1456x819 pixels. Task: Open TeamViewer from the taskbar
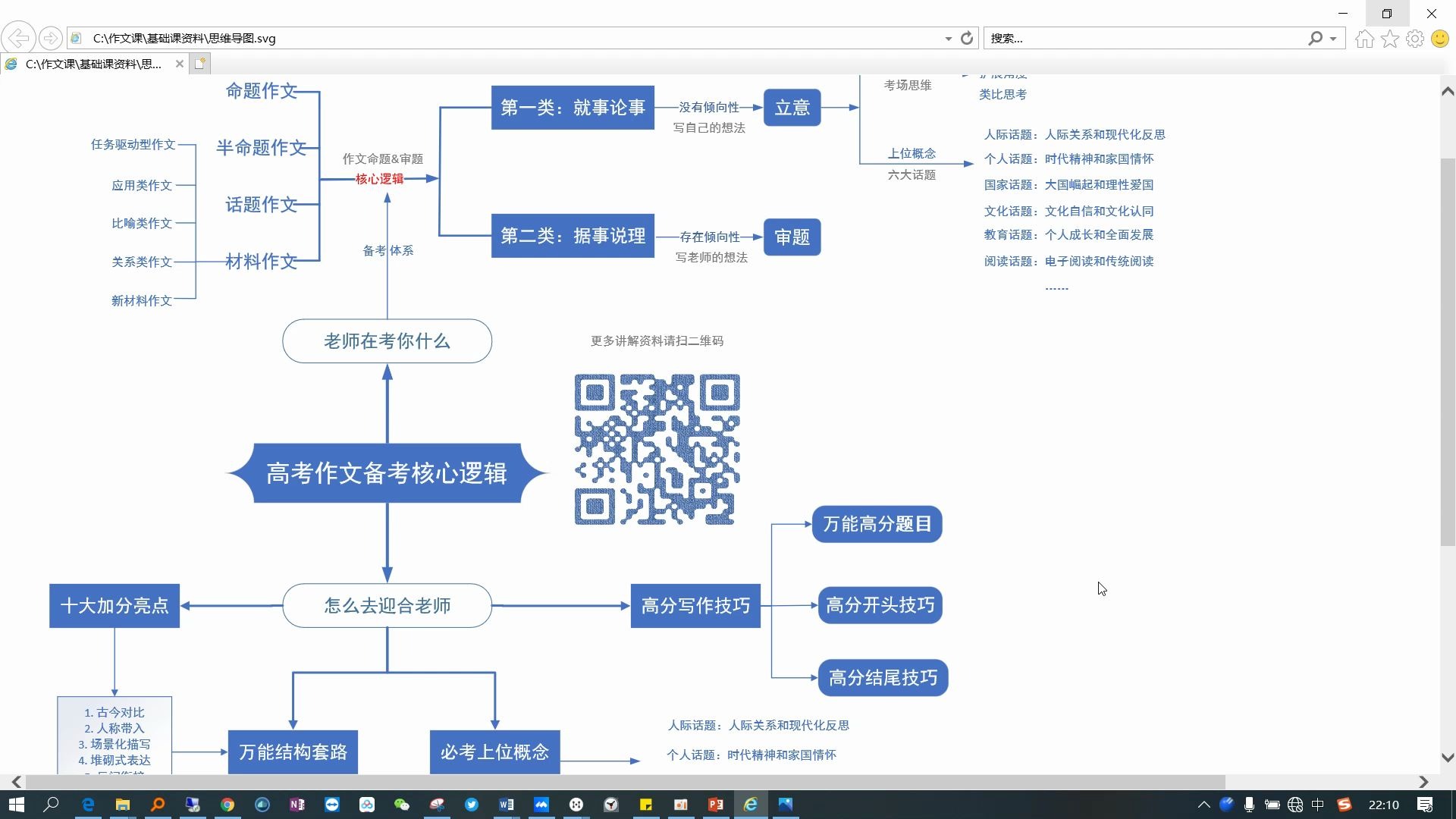(x=332, y=805)
